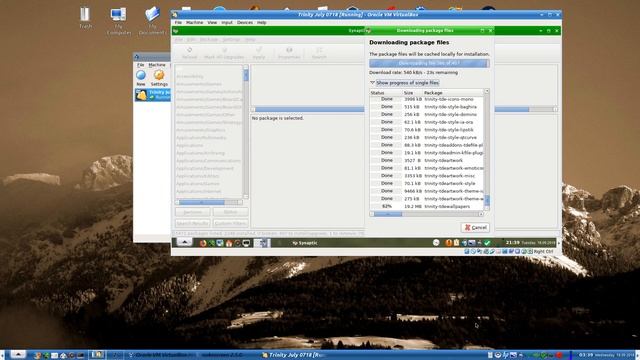Image resolution: width=640 pixels, height=360 pixels.
Task: Switch to Oracle VM VirtualBox taskbar entry
Action: tap(161, 355)
